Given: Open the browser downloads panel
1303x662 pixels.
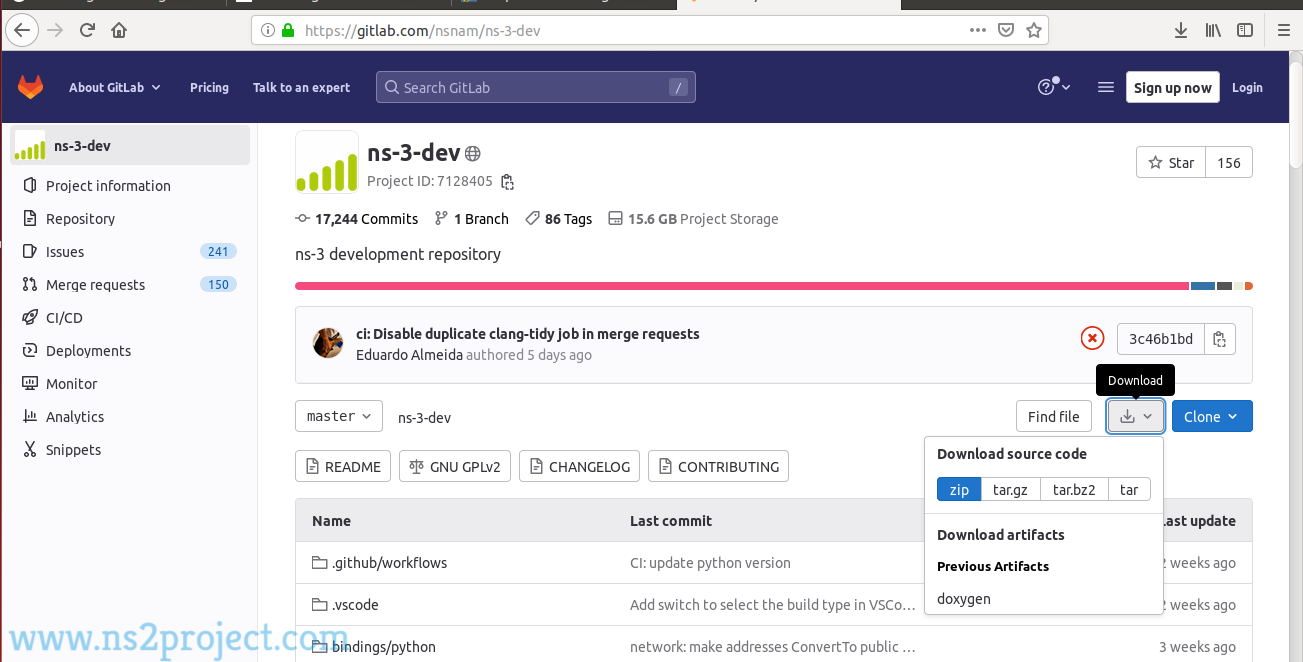Looking at the screenshot, I should coord(1181,30).
